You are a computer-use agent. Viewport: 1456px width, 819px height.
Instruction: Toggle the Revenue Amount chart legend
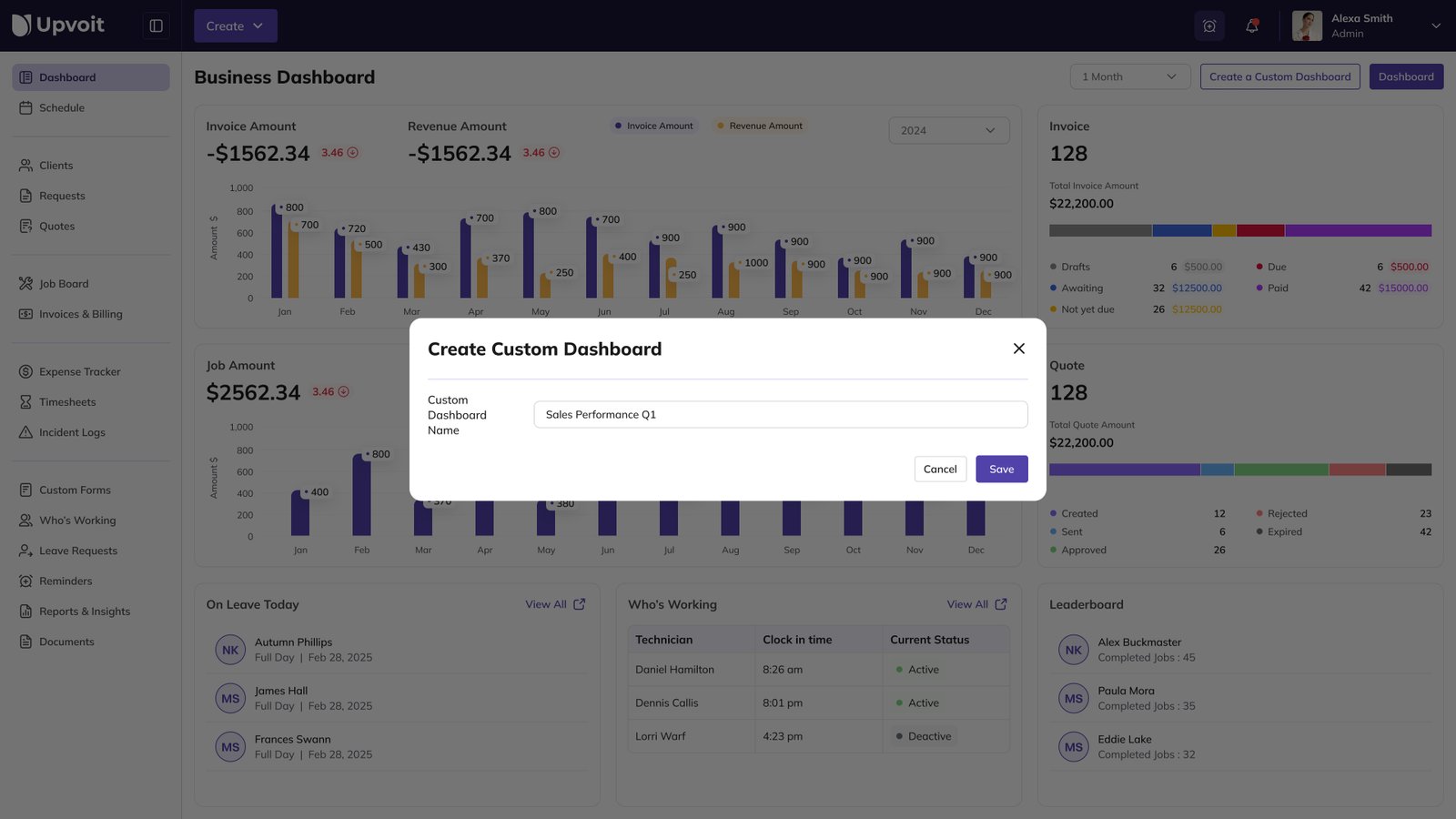(759, 126)
